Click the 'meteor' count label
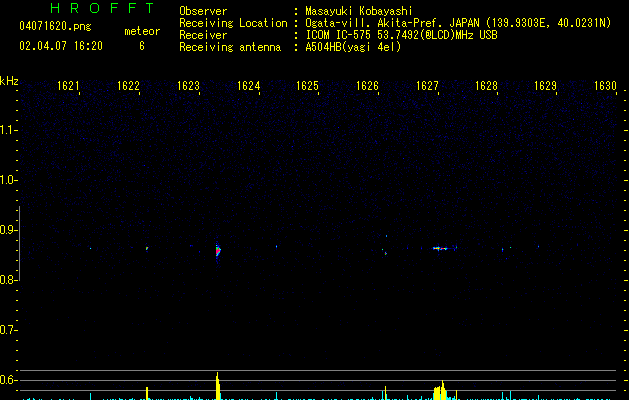This screenshot has width=629, height=400. coord(142,31)
